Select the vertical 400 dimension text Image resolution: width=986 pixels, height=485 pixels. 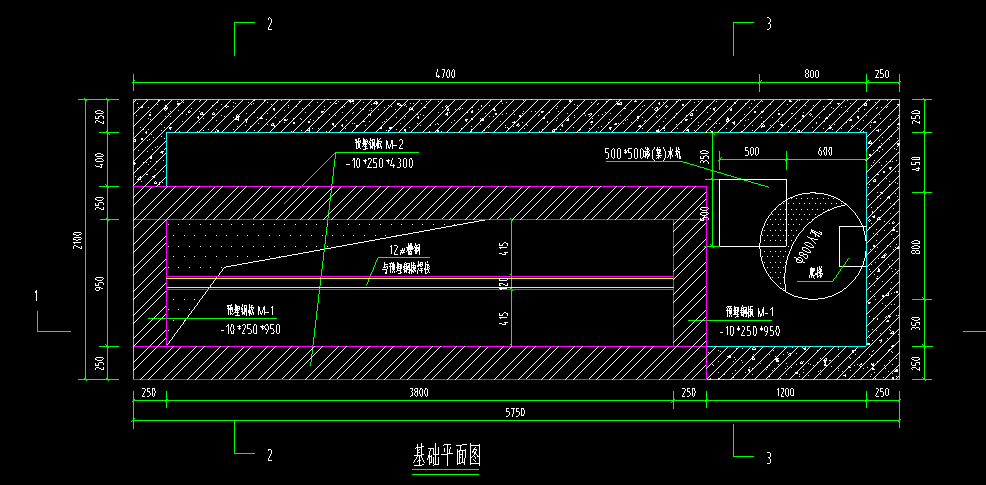point(97,160)
